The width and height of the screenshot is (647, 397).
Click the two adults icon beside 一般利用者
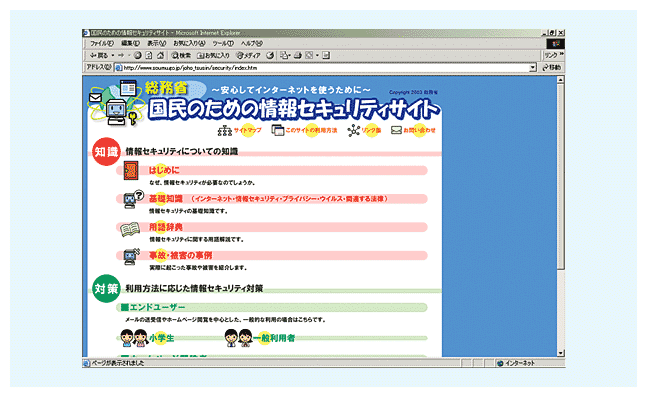click(238, 338)
